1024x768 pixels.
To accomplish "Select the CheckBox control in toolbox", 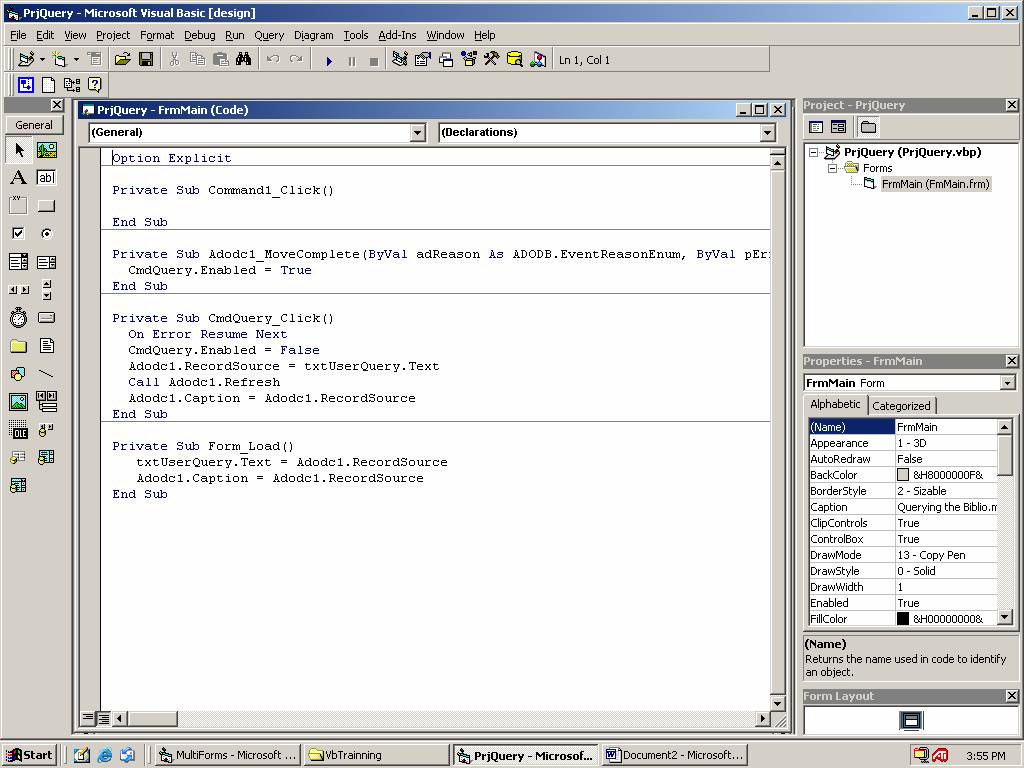I will (x=18, y=233).
